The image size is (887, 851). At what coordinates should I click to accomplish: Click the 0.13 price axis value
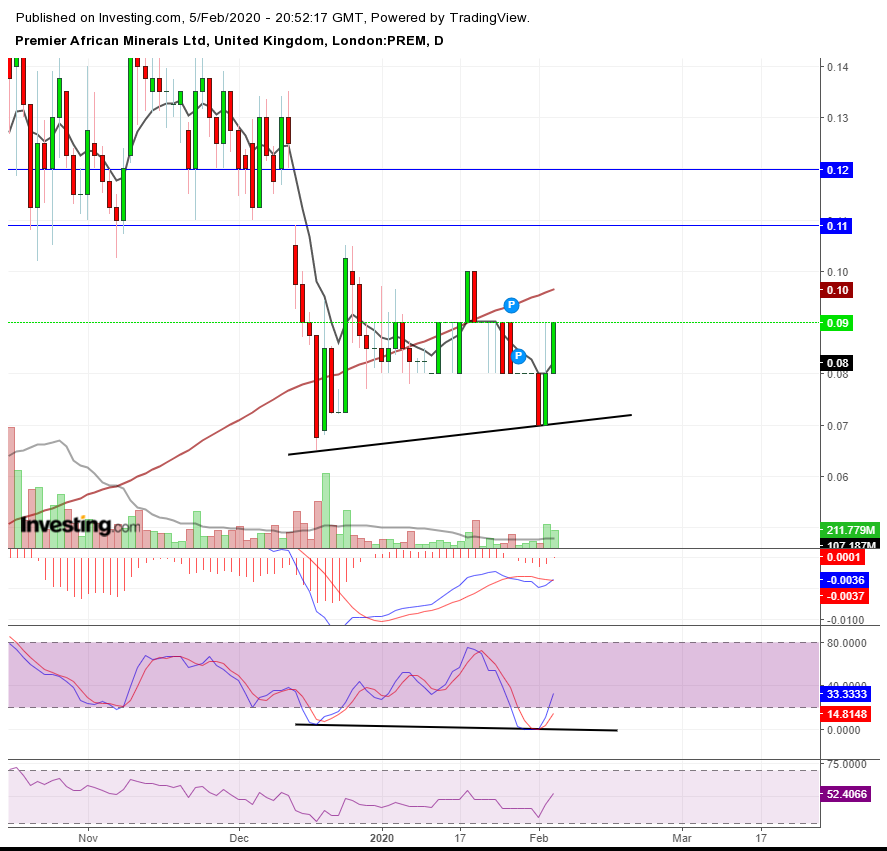pyautogui.click(x=837, y=118)
